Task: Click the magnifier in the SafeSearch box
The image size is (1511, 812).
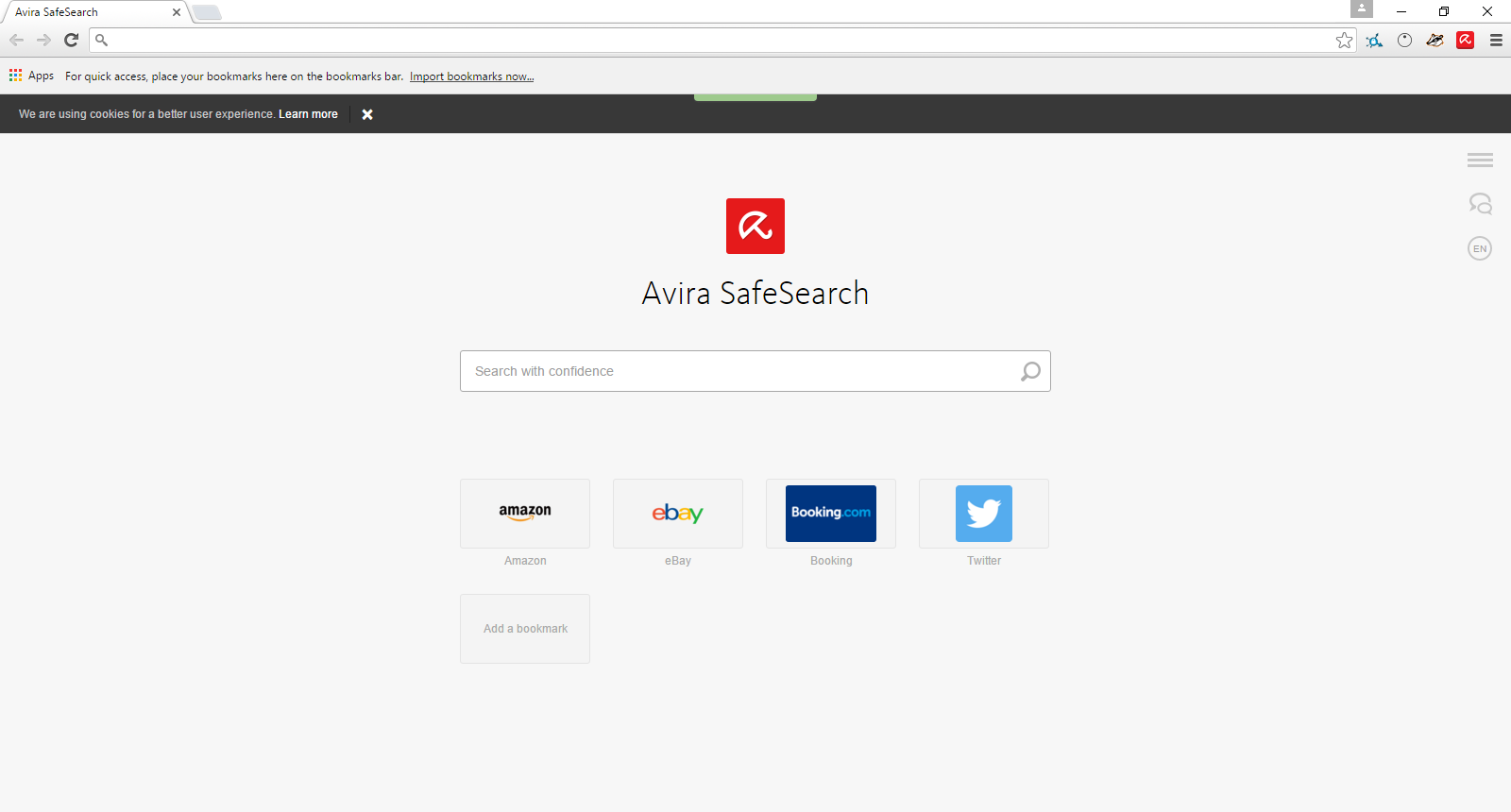Action: click(1030, 371)
